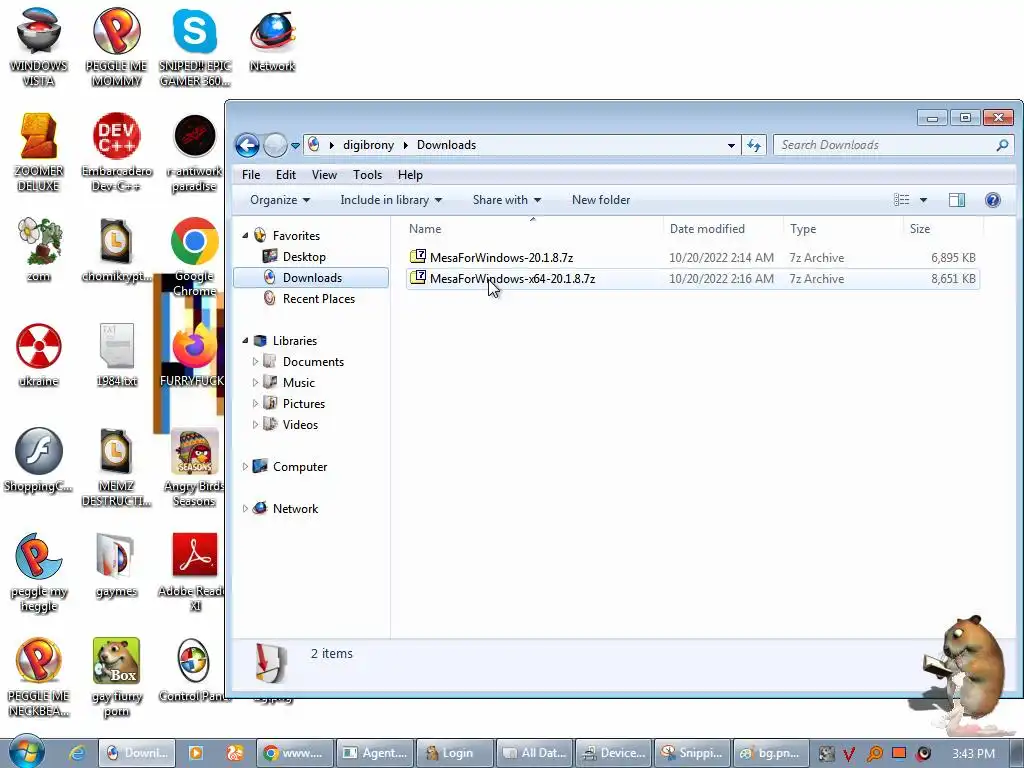Select the Embarcadero Dev-C++ desktop icon
Viewport: 1024px width, 768px height.
pyautogui.click(x=116, y=152)
